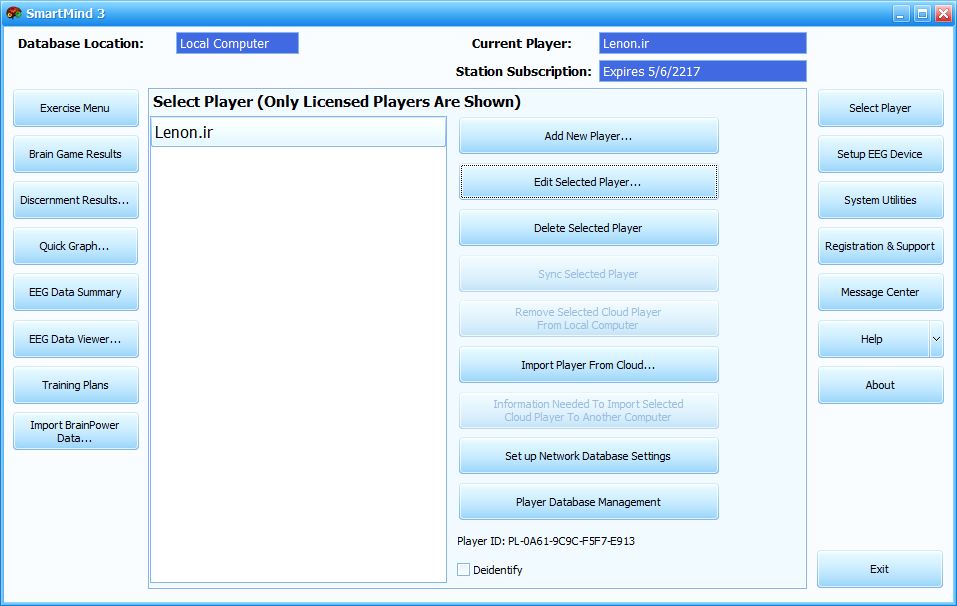
Task: Open Brain Game Results
Action: pyautogui.click(x=75, y=154)
